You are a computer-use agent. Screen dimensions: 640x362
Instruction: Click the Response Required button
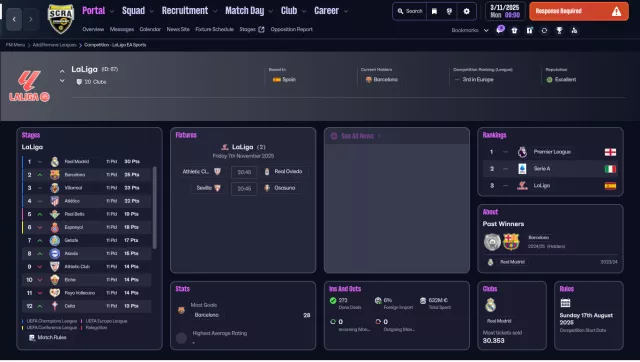click(579, 11)
